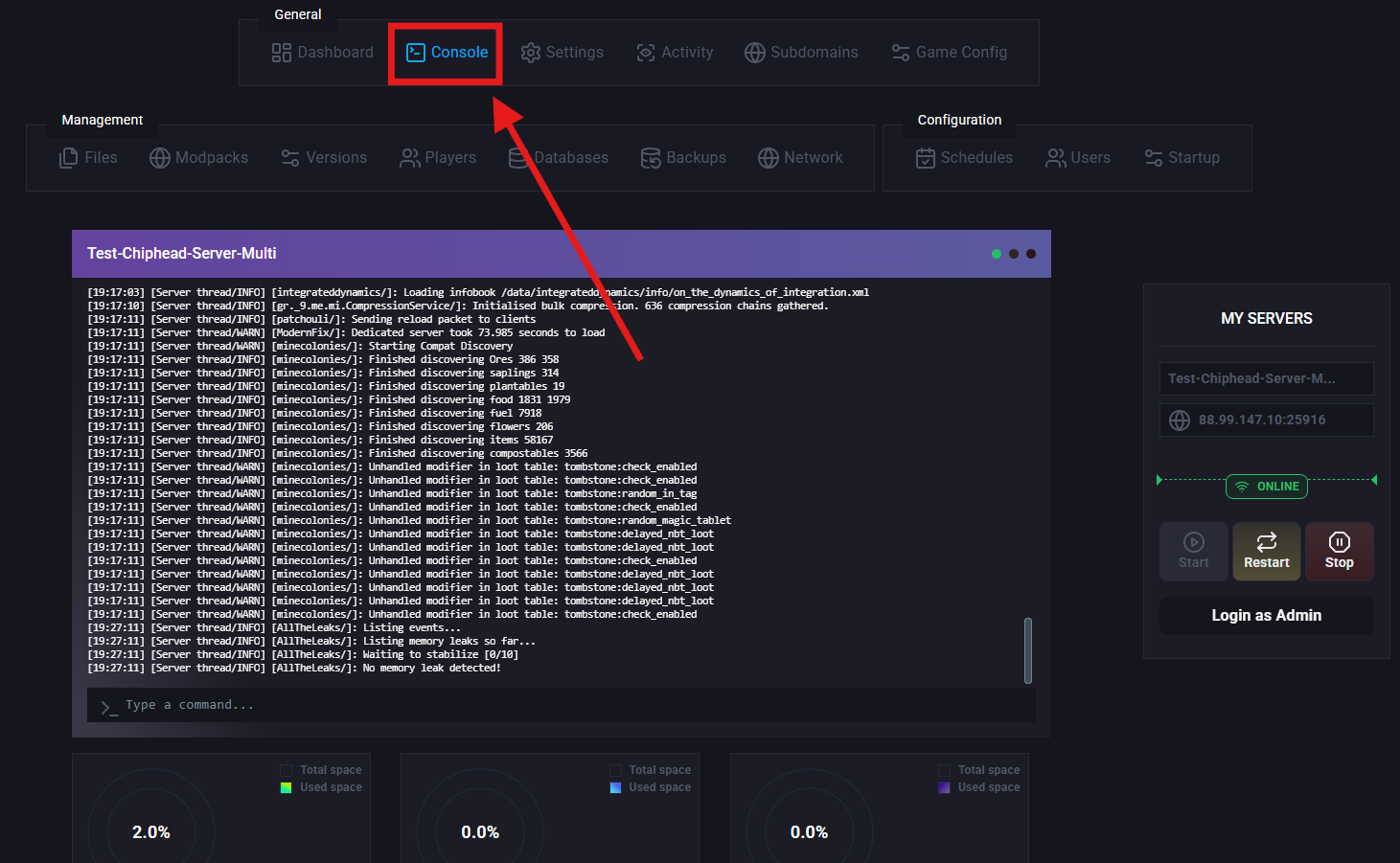Select the 'tombstone:random_magic_tablet' warning line
Image resolution: width=1400 pixels, height=863 pixels.
pos(409,520)
